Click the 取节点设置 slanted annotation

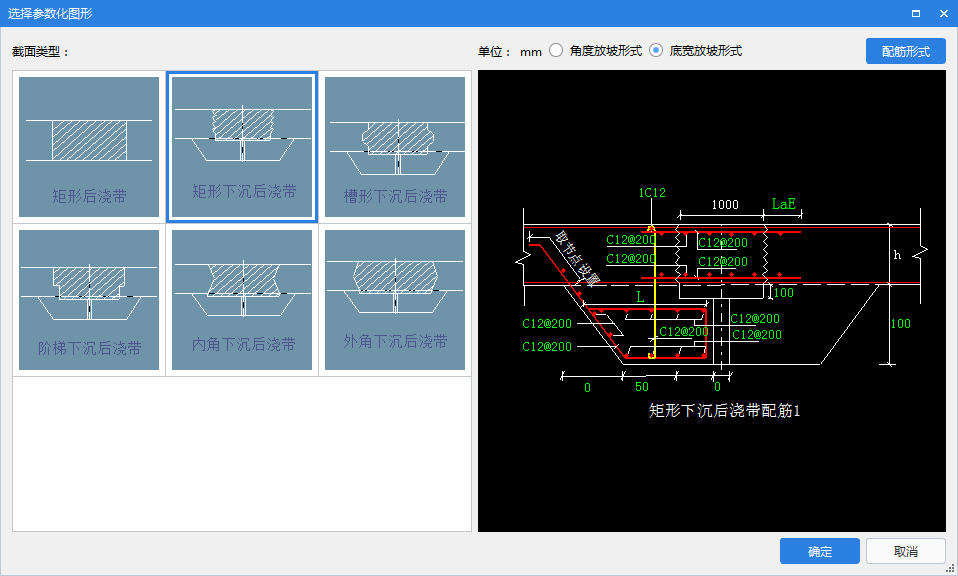[577, 258]
